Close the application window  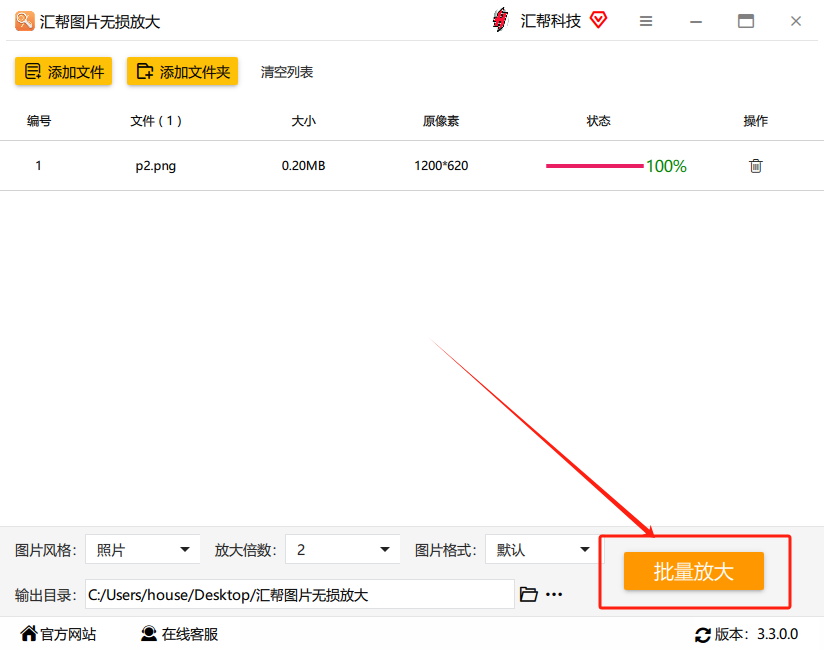pyautogui.click(x=796, y=21)
